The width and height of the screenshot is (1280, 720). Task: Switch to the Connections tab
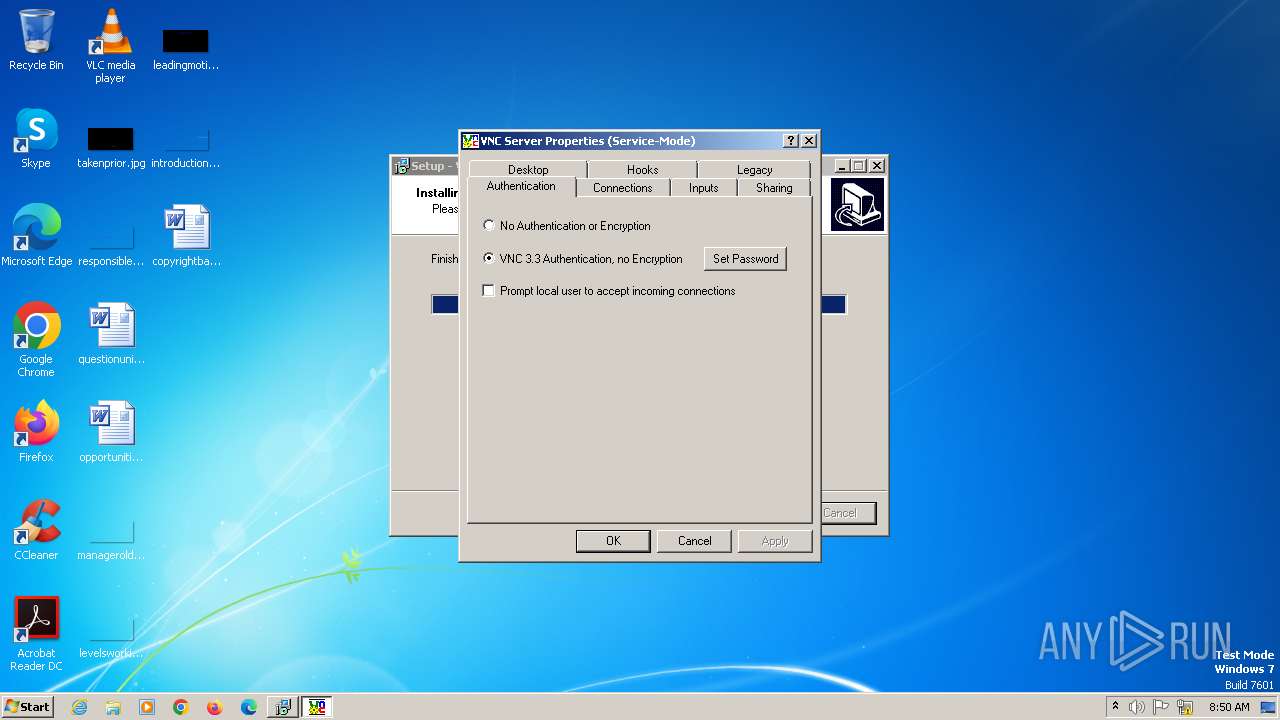(x=622, y=187)
